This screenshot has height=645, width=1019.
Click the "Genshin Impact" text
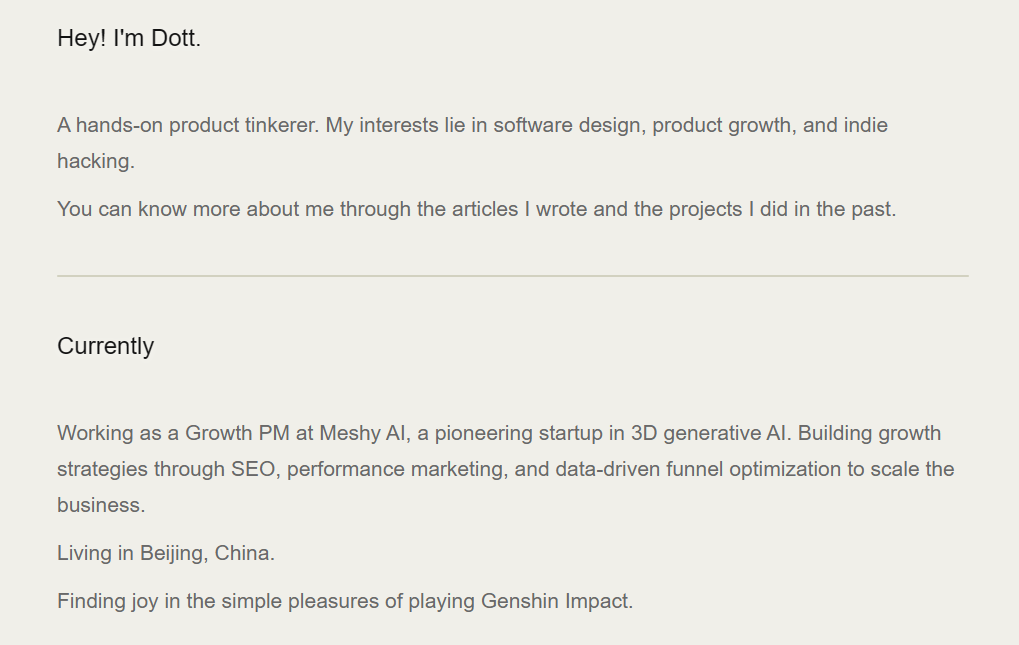tap(556, 601)
